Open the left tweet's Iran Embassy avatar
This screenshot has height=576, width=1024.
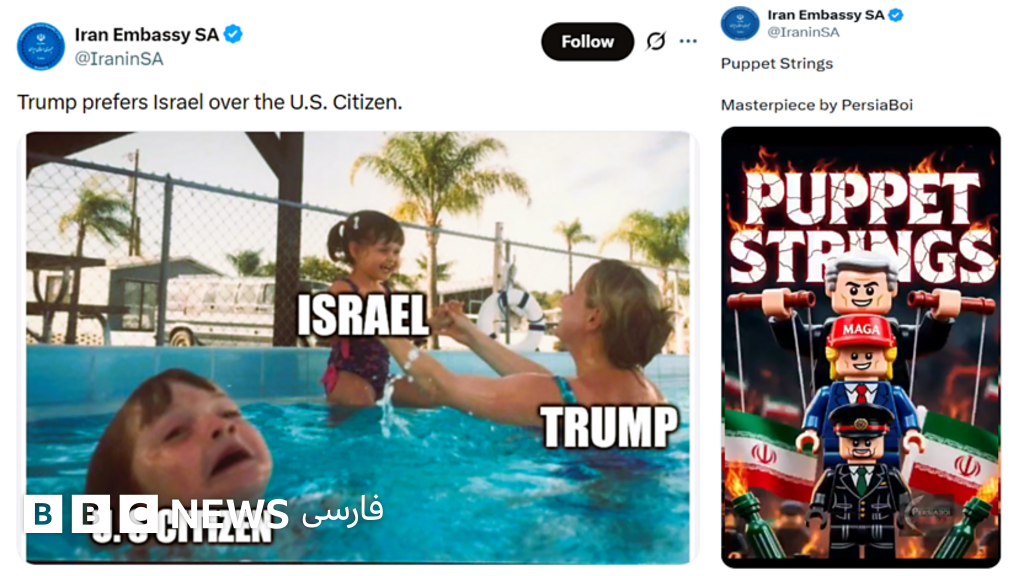point(41,45)
